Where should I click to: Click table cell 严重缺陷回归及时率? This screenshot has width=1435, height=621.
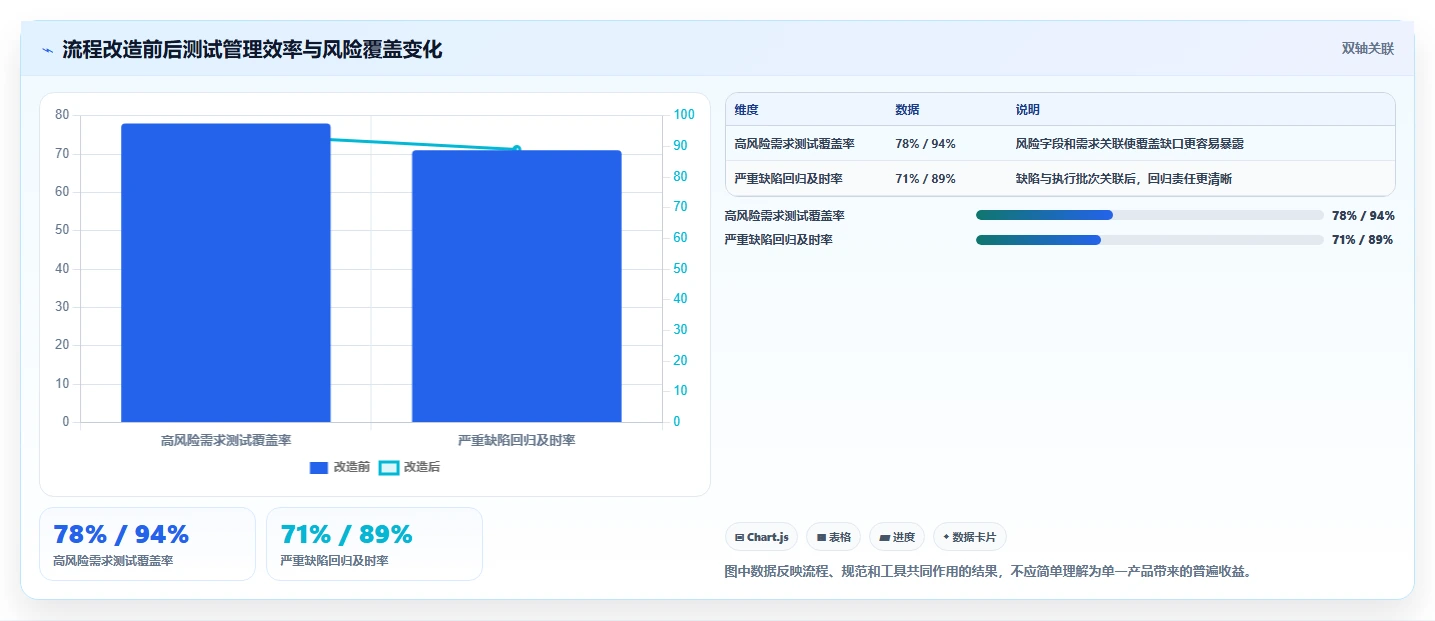click(x=788, y=179)
